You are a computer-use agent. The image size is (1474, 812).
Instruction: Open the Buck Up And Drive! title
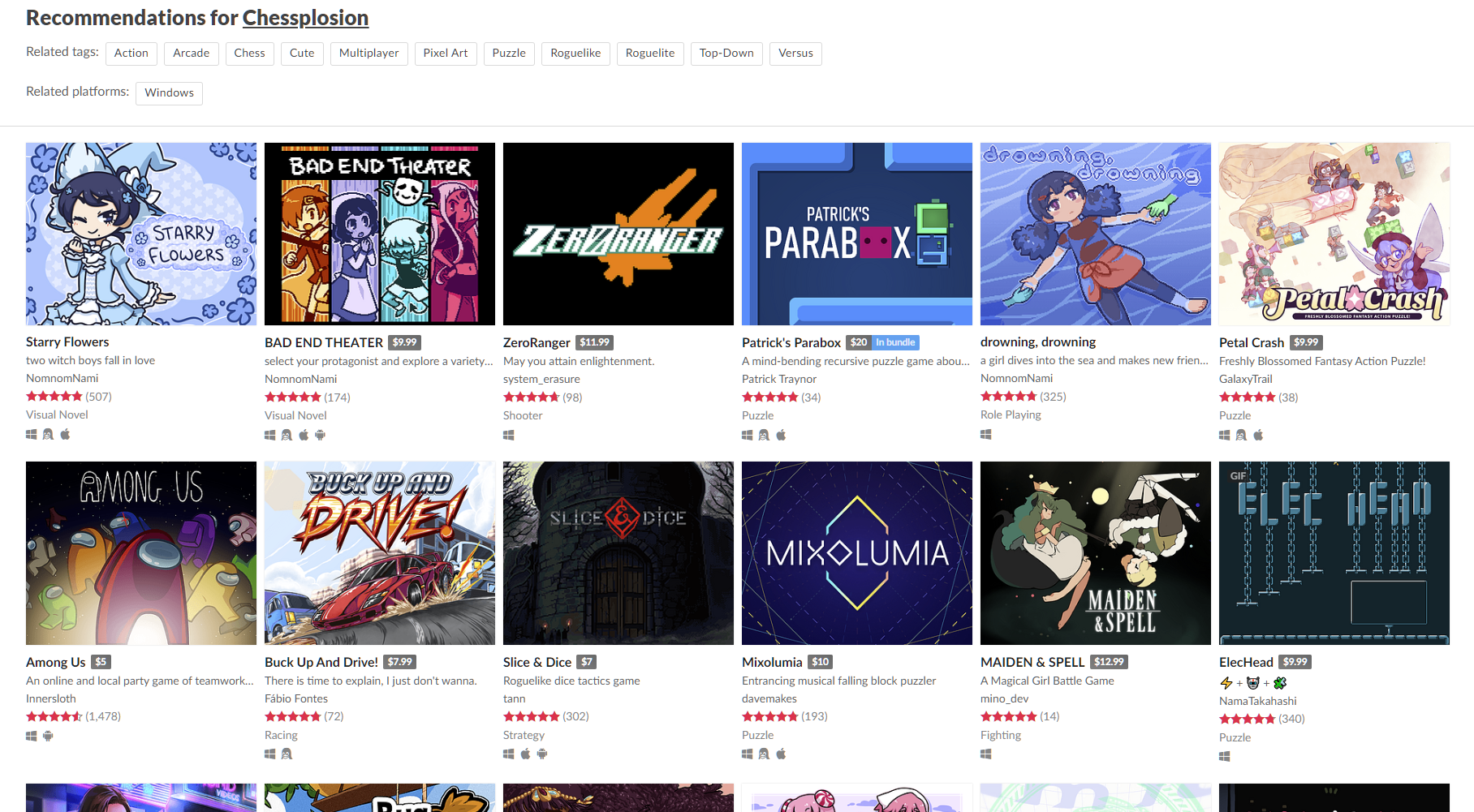coord(321,662)
